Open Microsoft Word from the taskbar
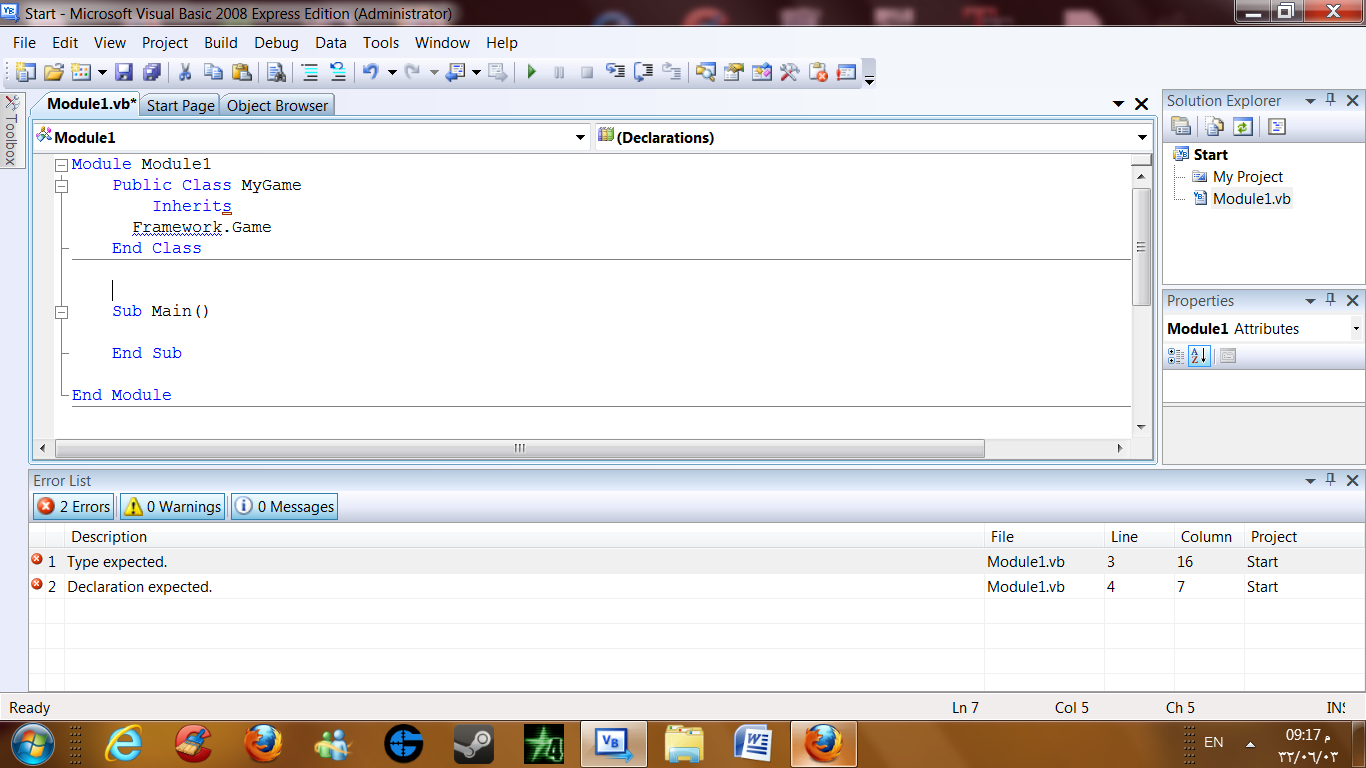This screenshot has width=1366, height=768. (x=753, y=743)
